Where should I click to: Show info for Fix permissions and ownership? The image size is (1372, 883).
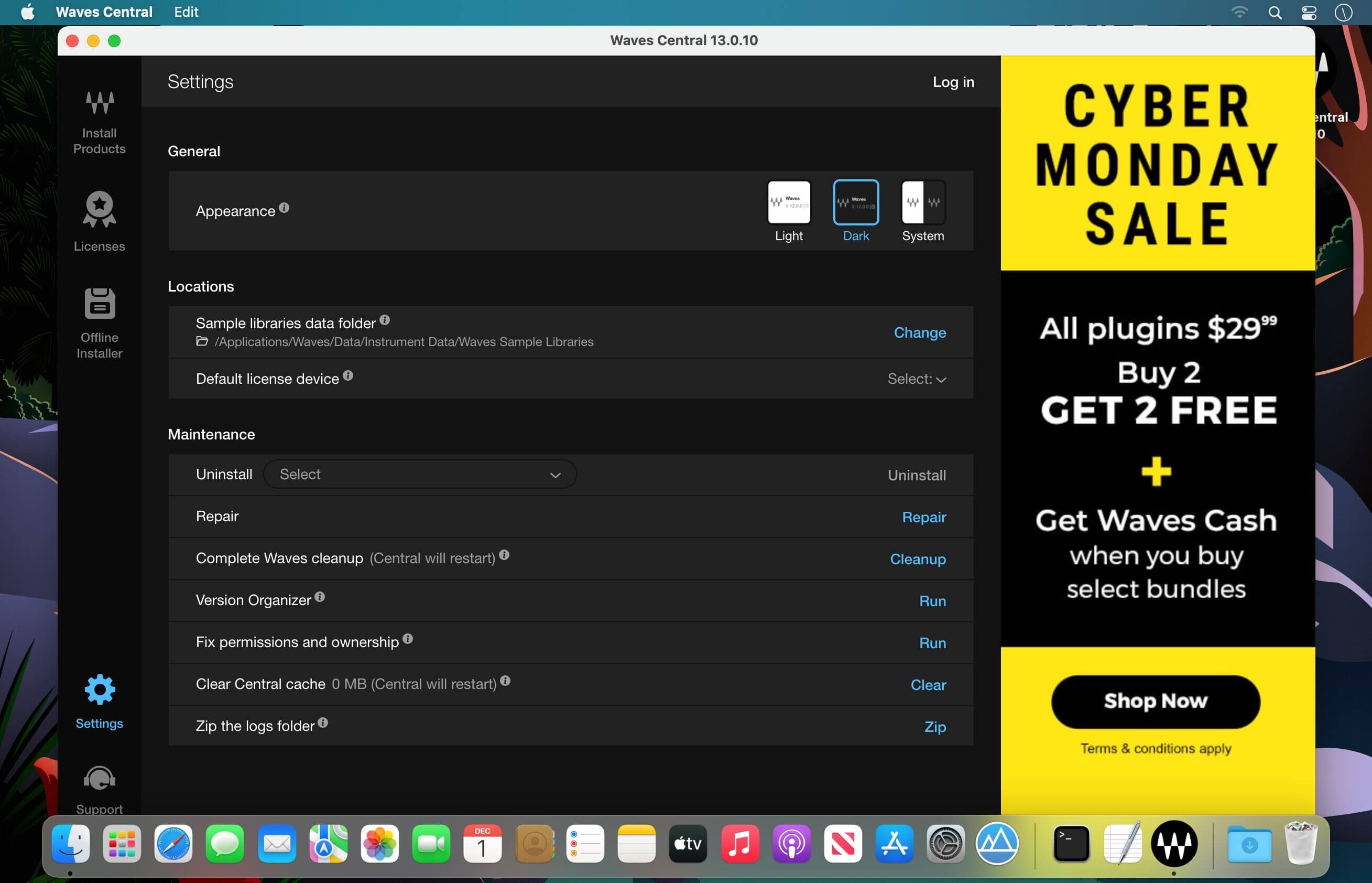(x=408, y=639)
